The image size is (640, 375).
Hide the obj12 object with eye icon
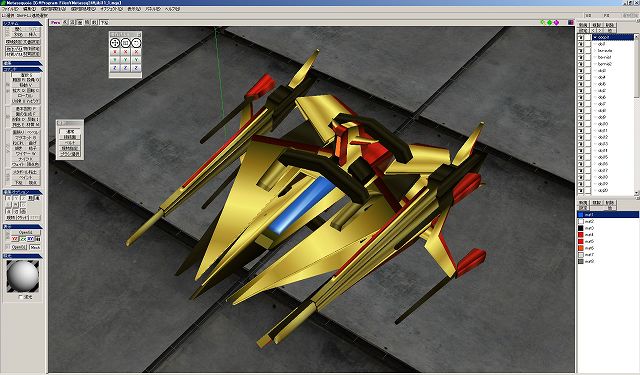click(x=581, y=138)
